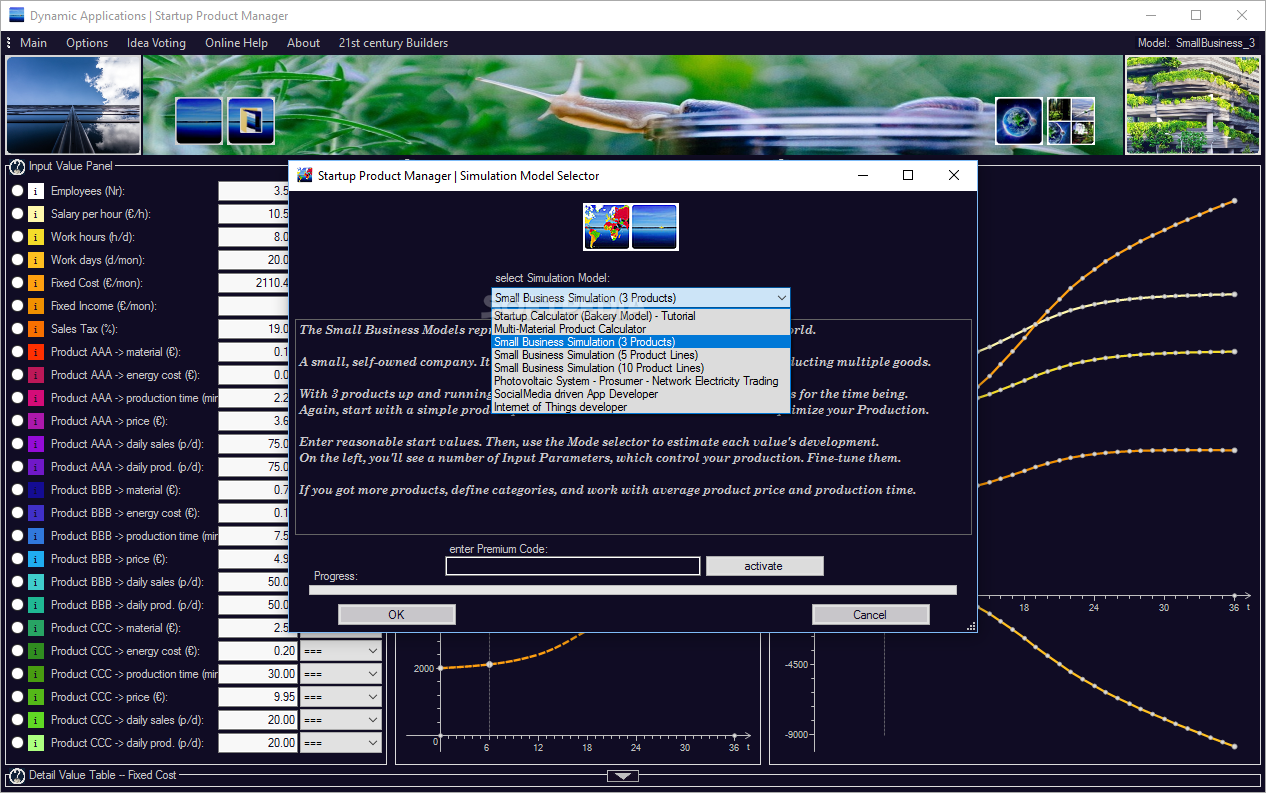The image size is (1266, 793).
Task: Select the Salary per hour radio button
Action: [x=17, y=214]
